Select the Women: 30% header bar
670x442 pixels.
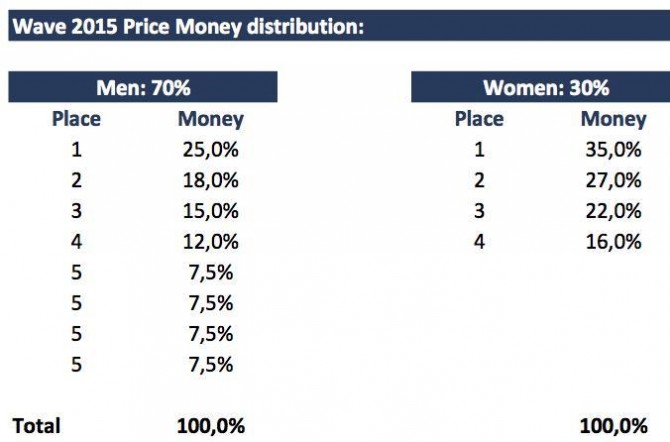click(x=545, y=87)
